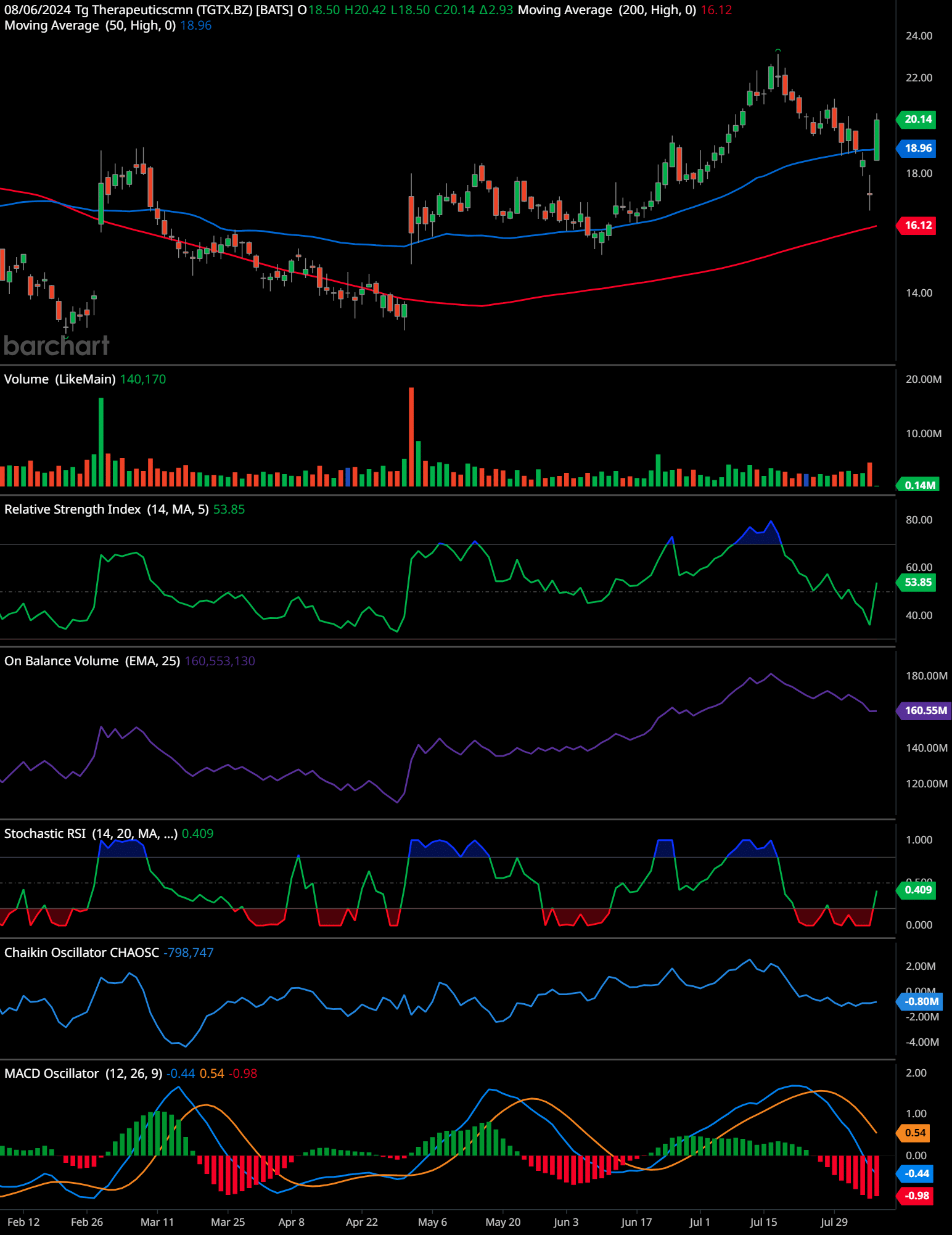Image resolution: width=952 pixels, height=1235 pixels.
Task: Click the Feb 26 date on time axis
Action: click(87, 1222)
